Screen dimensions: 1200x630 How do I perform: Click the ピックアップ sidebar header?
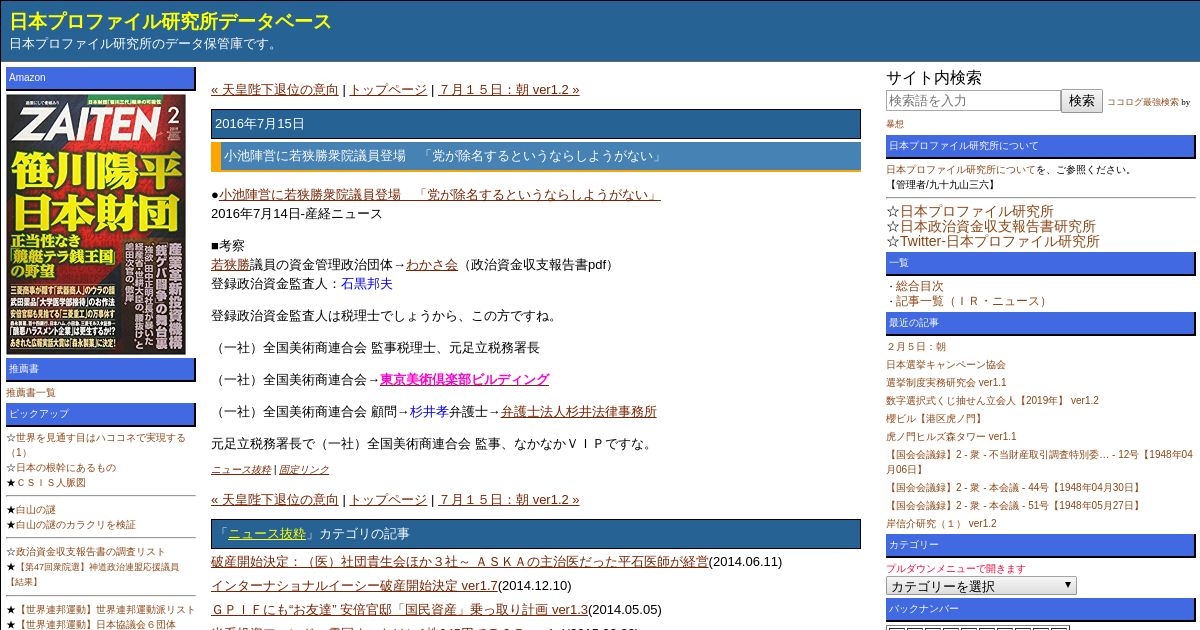tap(101, 414)
